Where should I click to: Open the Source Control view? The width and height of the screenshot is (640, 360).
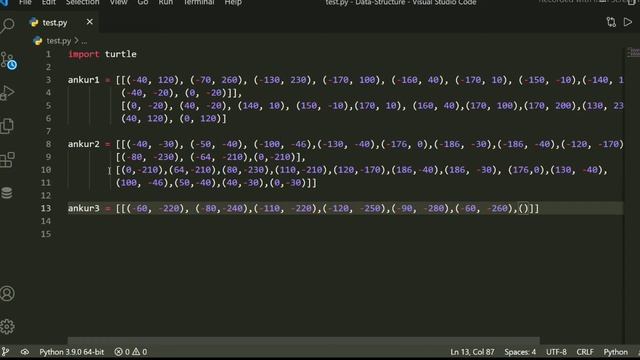[x=8, y=60]
